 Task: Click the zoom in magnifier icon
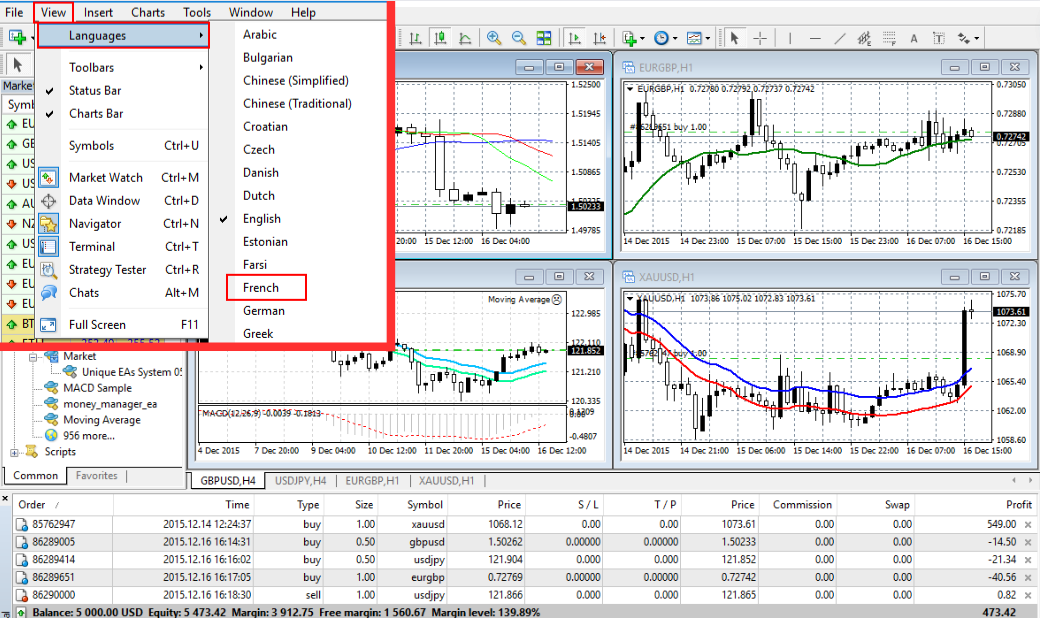click(493, 38)
